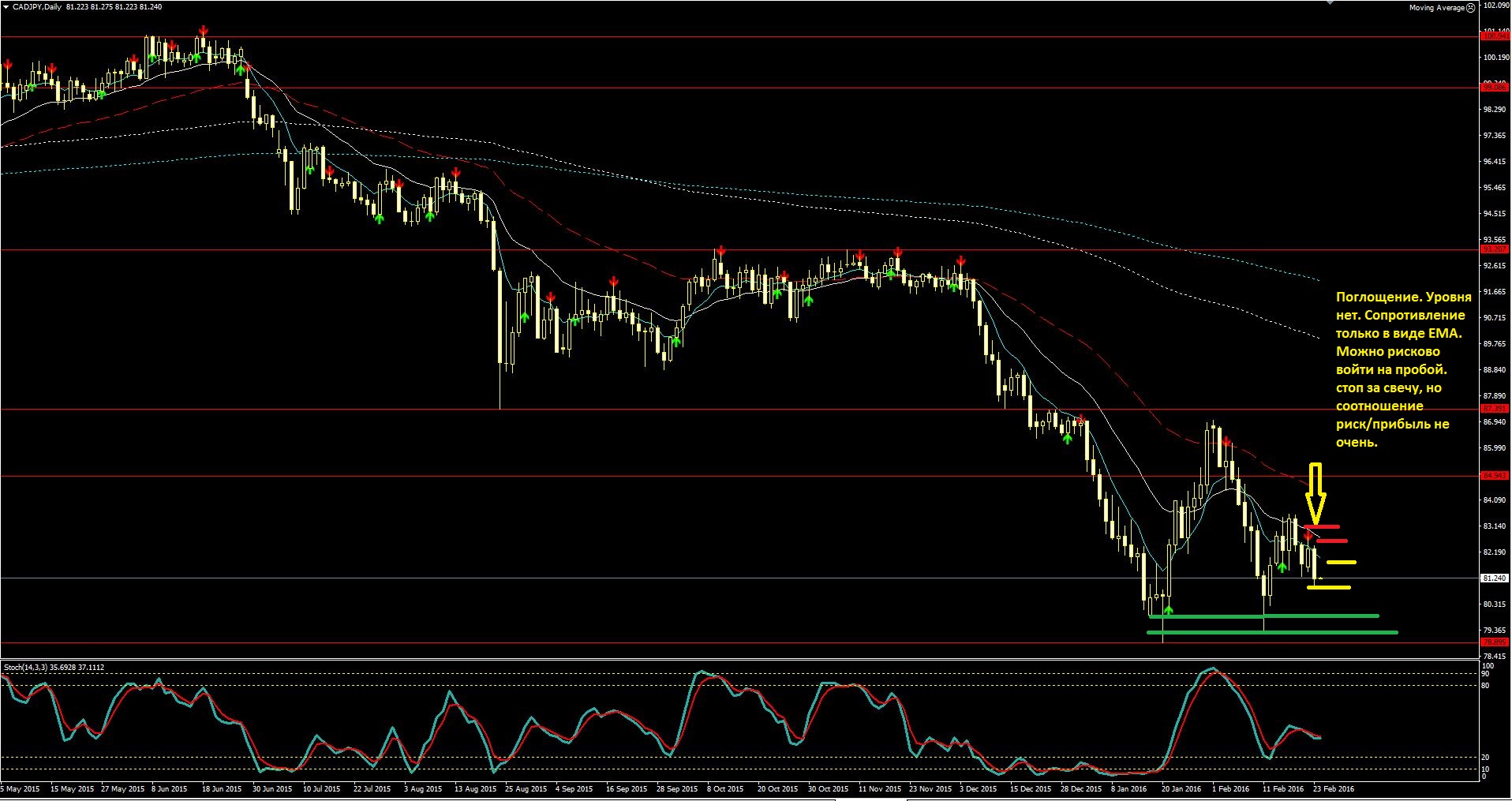The height and width of the screenshot is (801, 1512).
Task: Click the current price label 81.240
Action: 1495,578
